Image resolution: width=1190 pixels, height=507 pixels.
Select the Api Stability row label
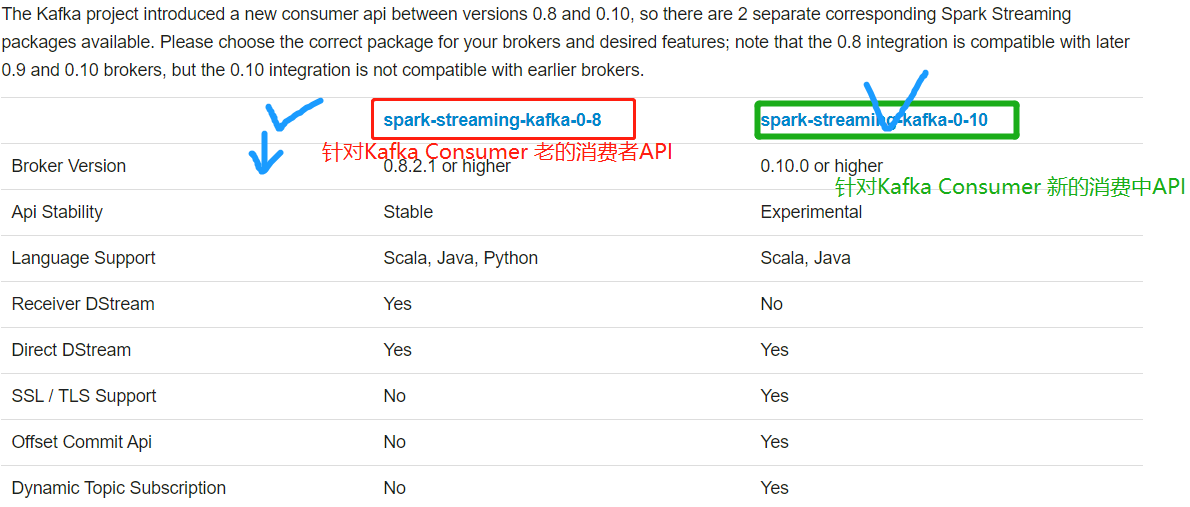click(x=57, y=212)
